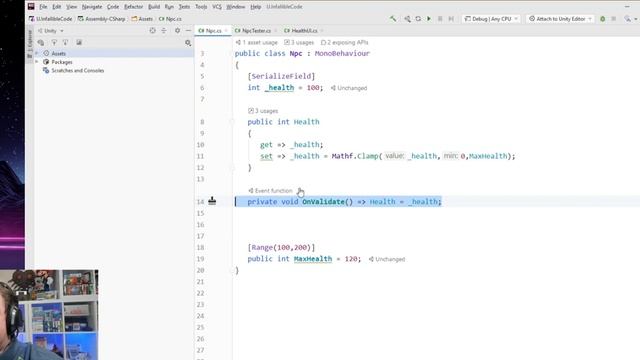
Task: Open the Build menu
Action: [154, 7]
